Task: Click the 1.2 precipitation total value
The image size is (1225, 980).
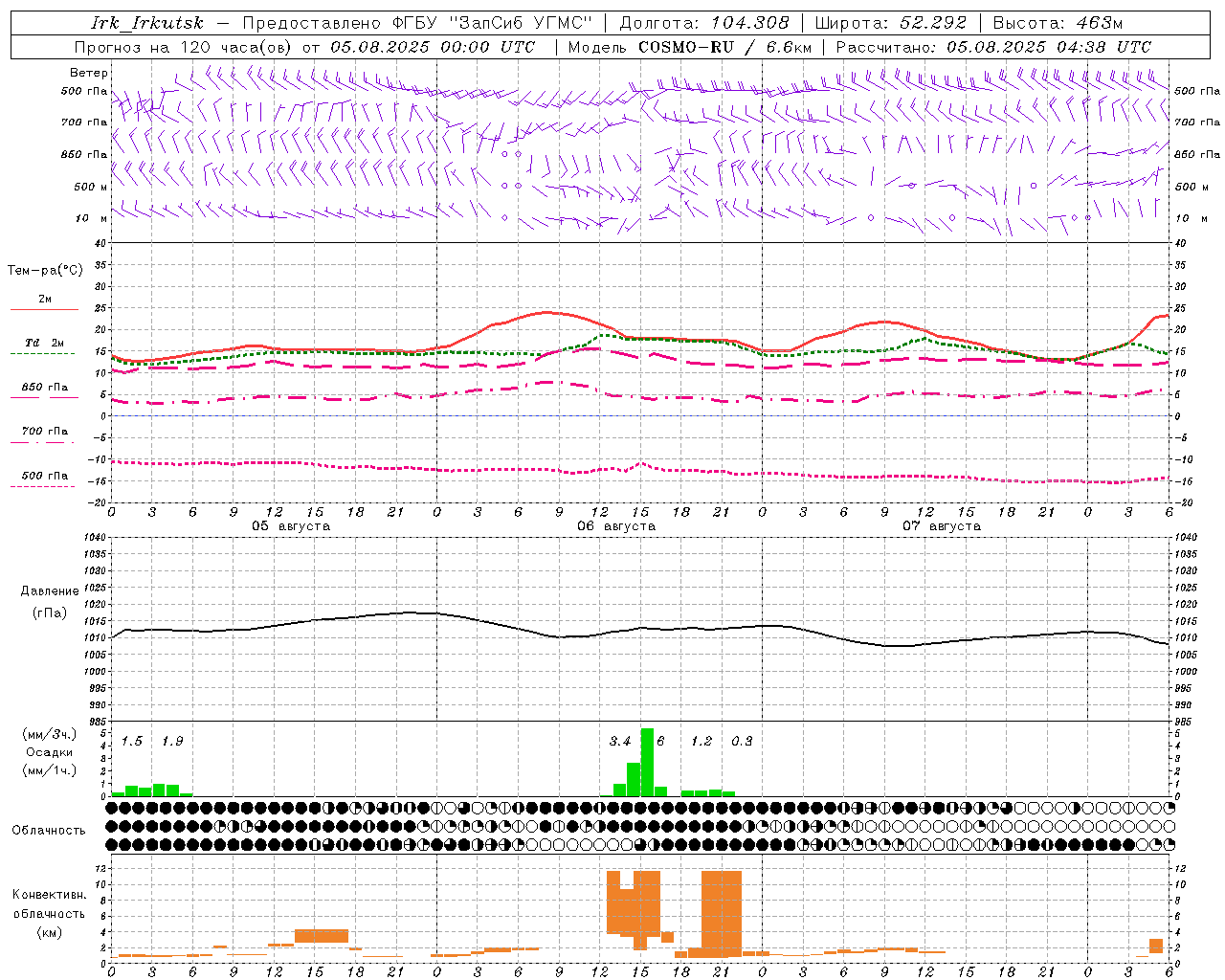Action: point(702,742)
